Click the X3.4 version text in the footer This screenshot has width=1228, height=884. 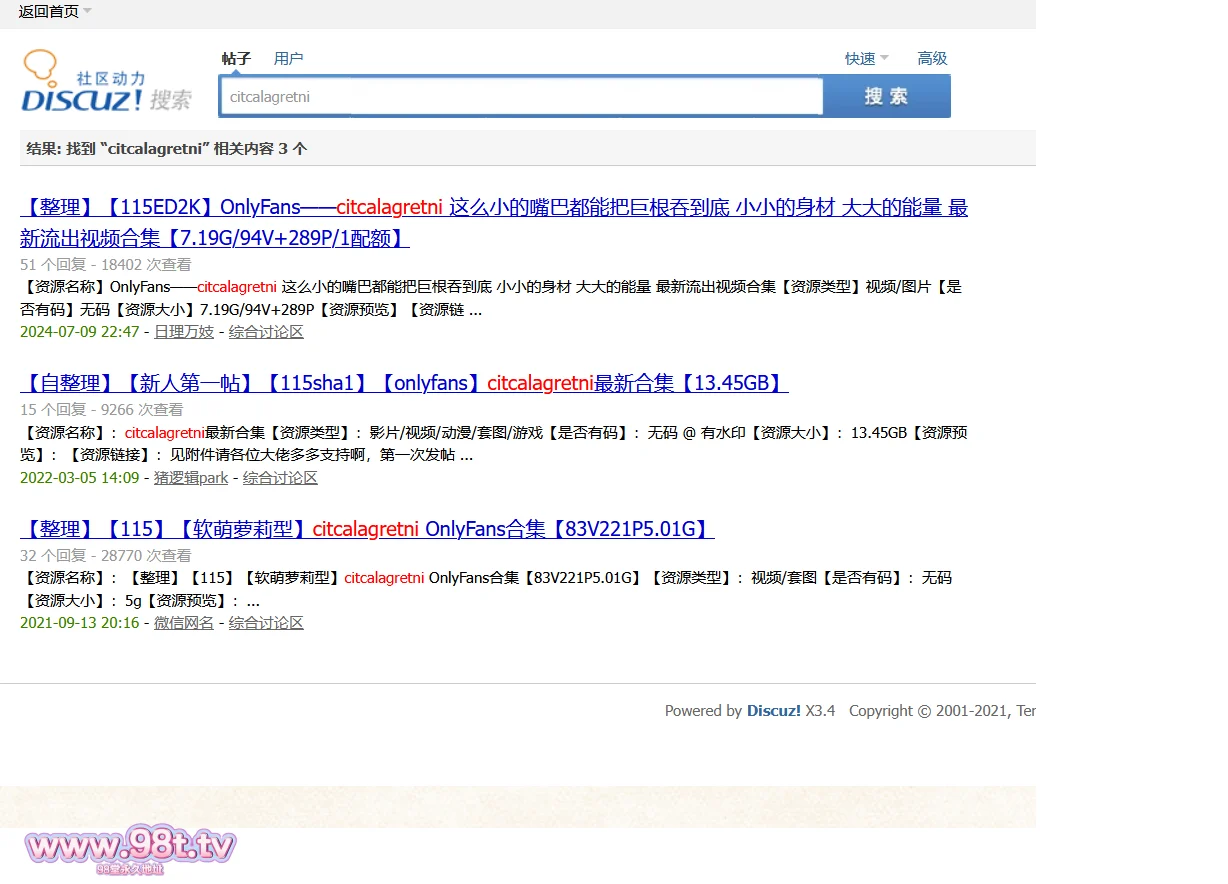(820, 711)
